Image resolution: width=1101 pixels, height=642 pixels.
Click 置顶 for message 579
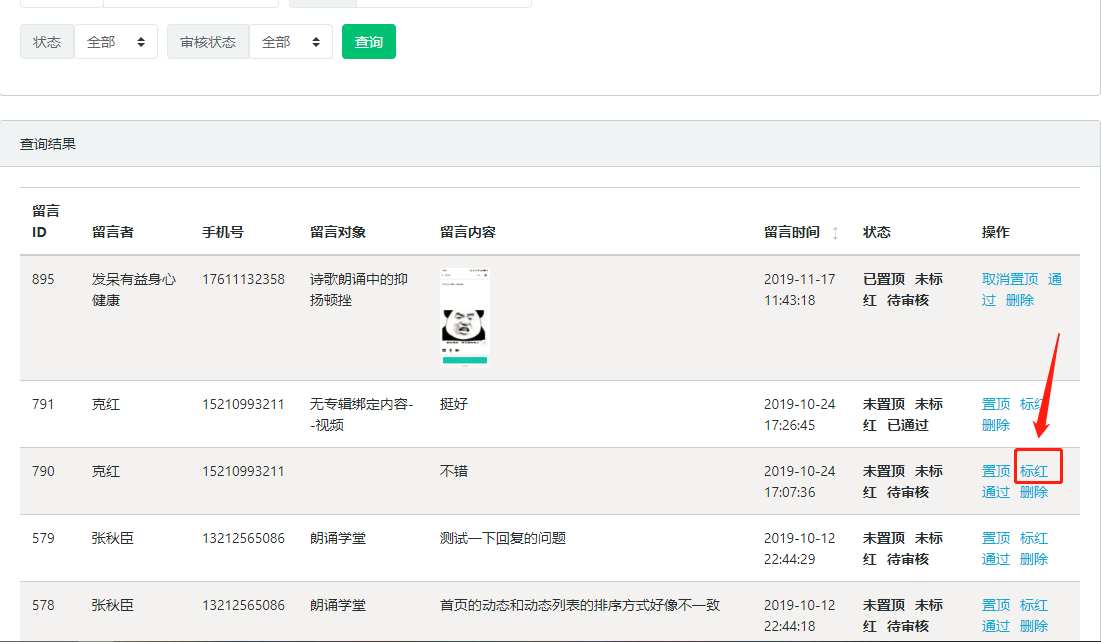[x=996, y=538]
